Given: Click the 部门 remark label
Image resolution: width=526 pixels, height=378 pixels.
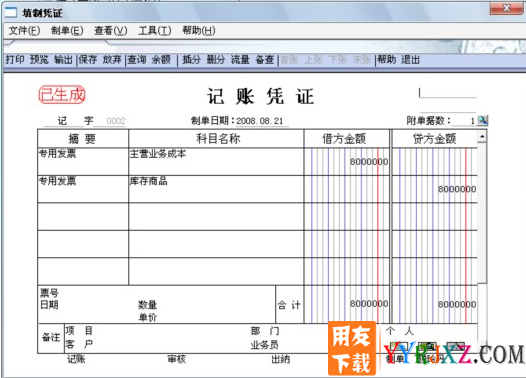Looking at the screenshot, I should (x=265, y=331).
